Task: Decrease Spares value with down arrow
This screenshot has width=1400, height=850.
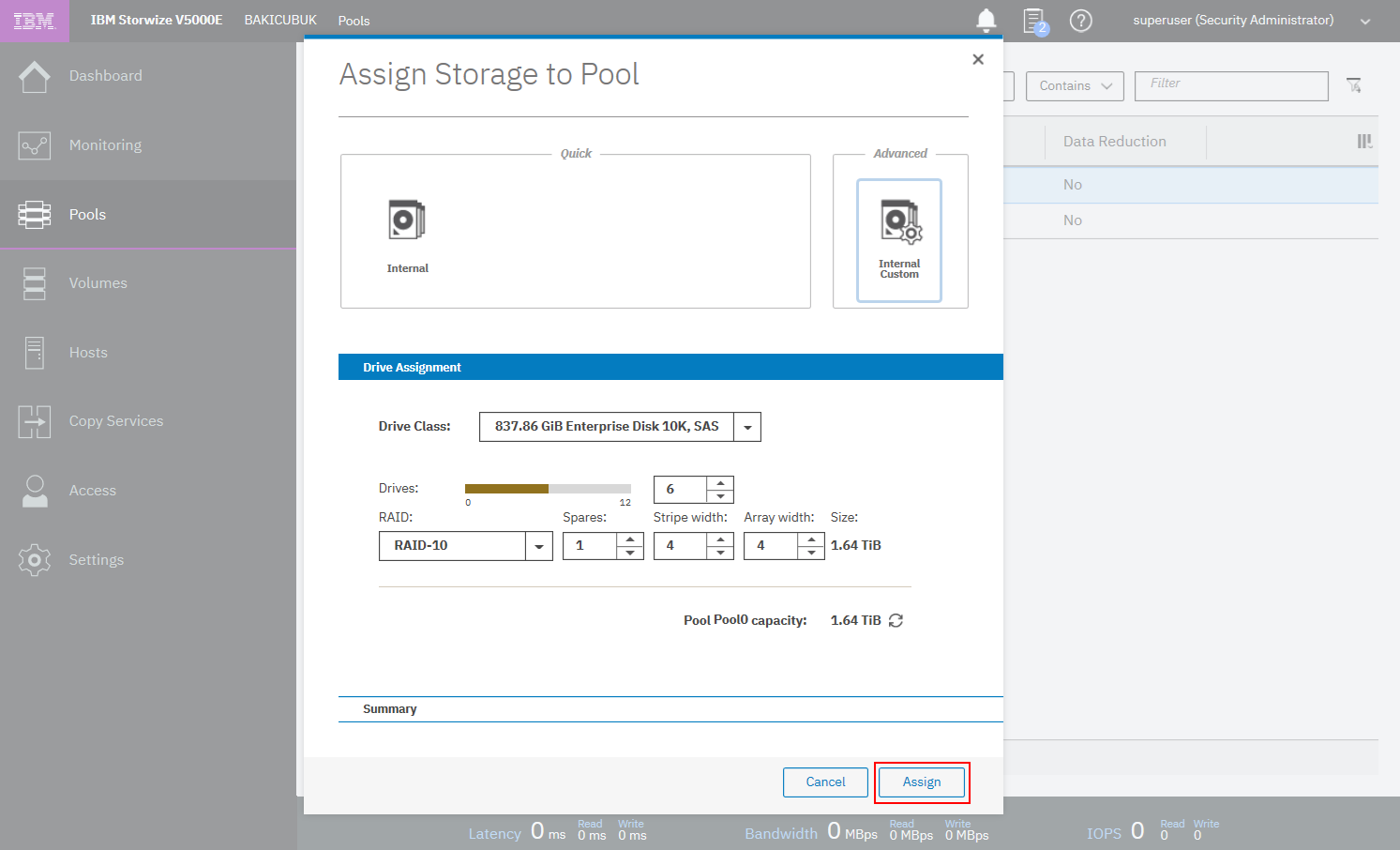Action: click(x=630, y=553)
